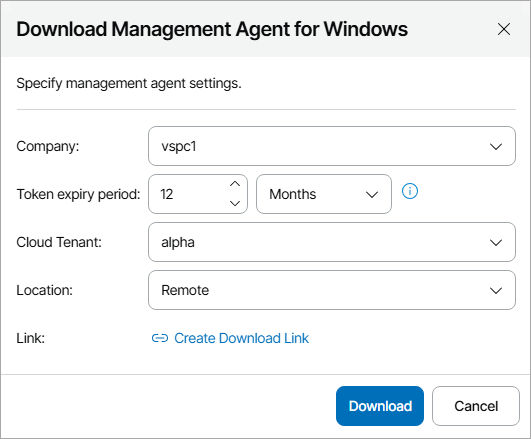
Task: Cancel the download dialog
Action: click(476, 406)
